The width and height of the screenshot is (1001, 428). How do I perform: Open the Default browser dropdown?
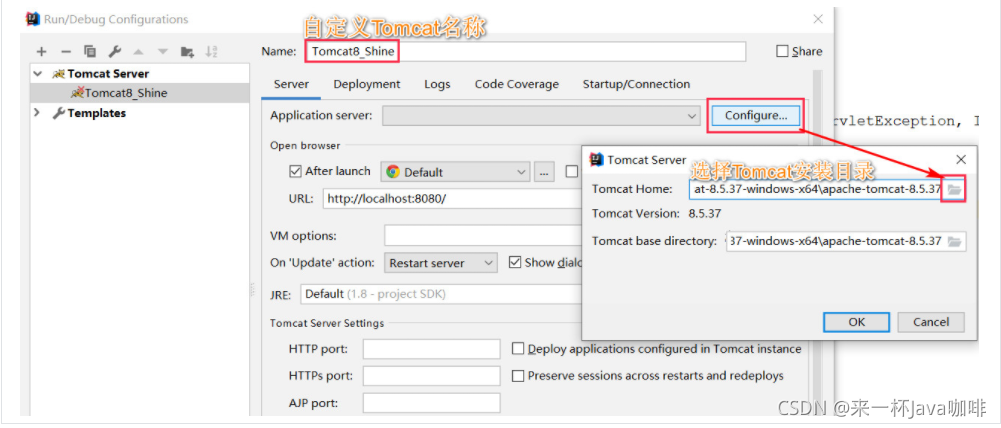456,172
